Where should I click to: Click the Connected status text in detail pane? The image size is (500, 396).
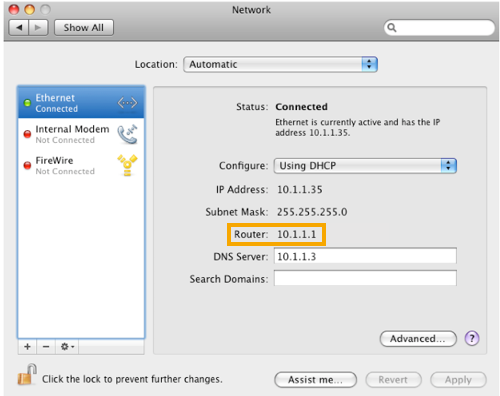tap(301, 107)
